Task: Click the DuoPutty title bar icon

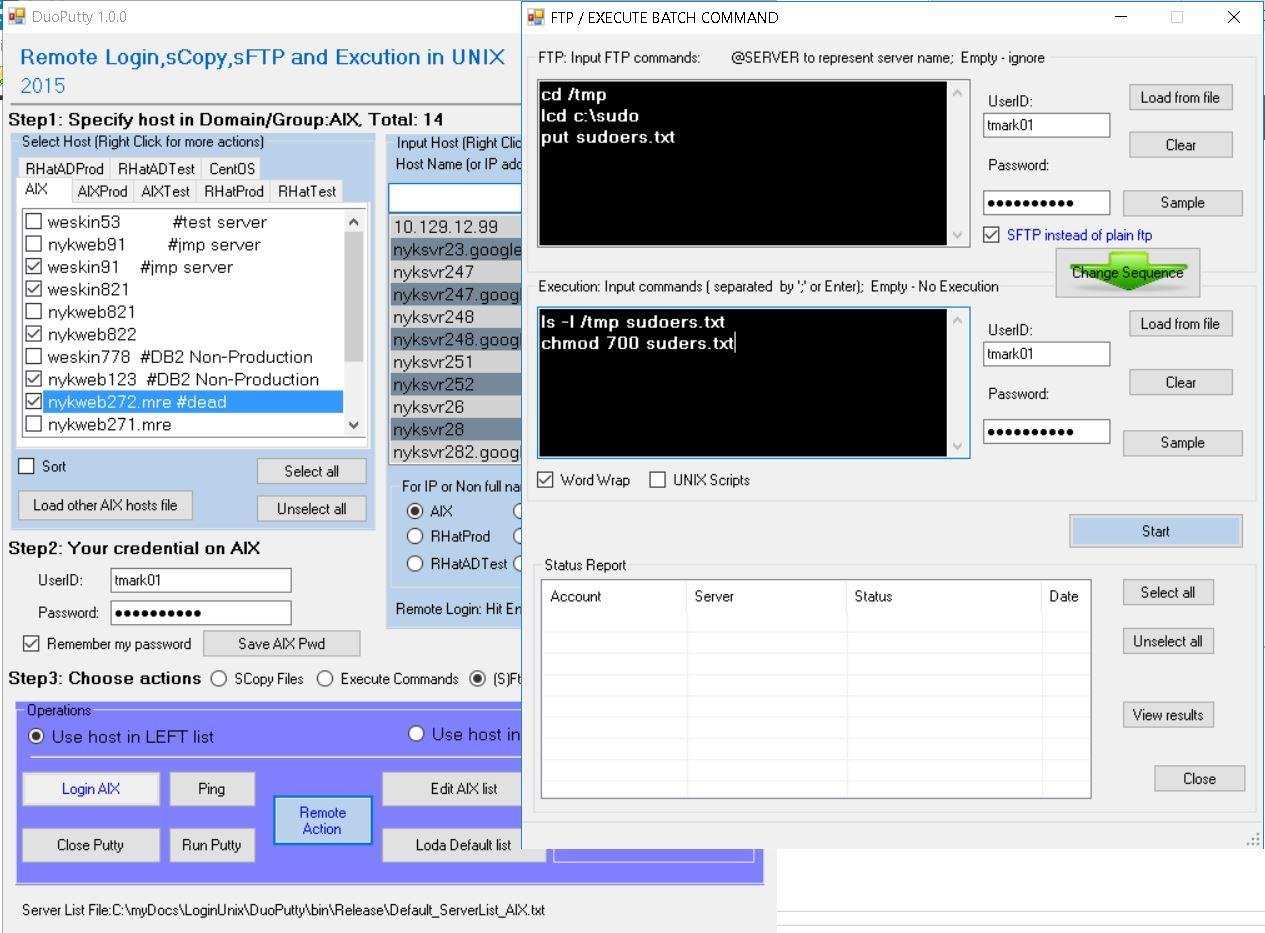Action: [16, 16]
